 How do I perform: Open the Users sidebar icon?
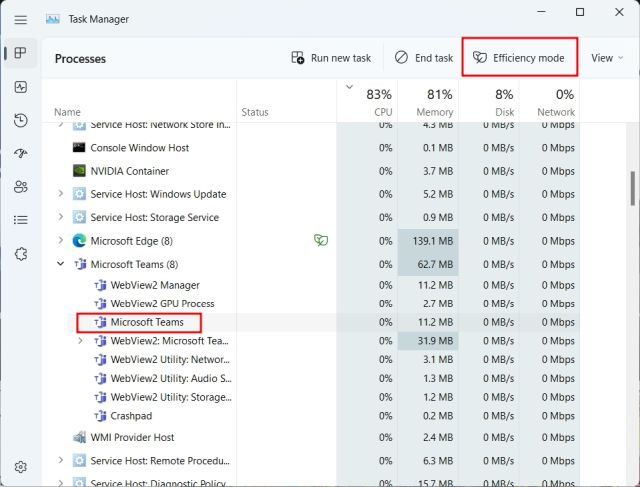20,187
